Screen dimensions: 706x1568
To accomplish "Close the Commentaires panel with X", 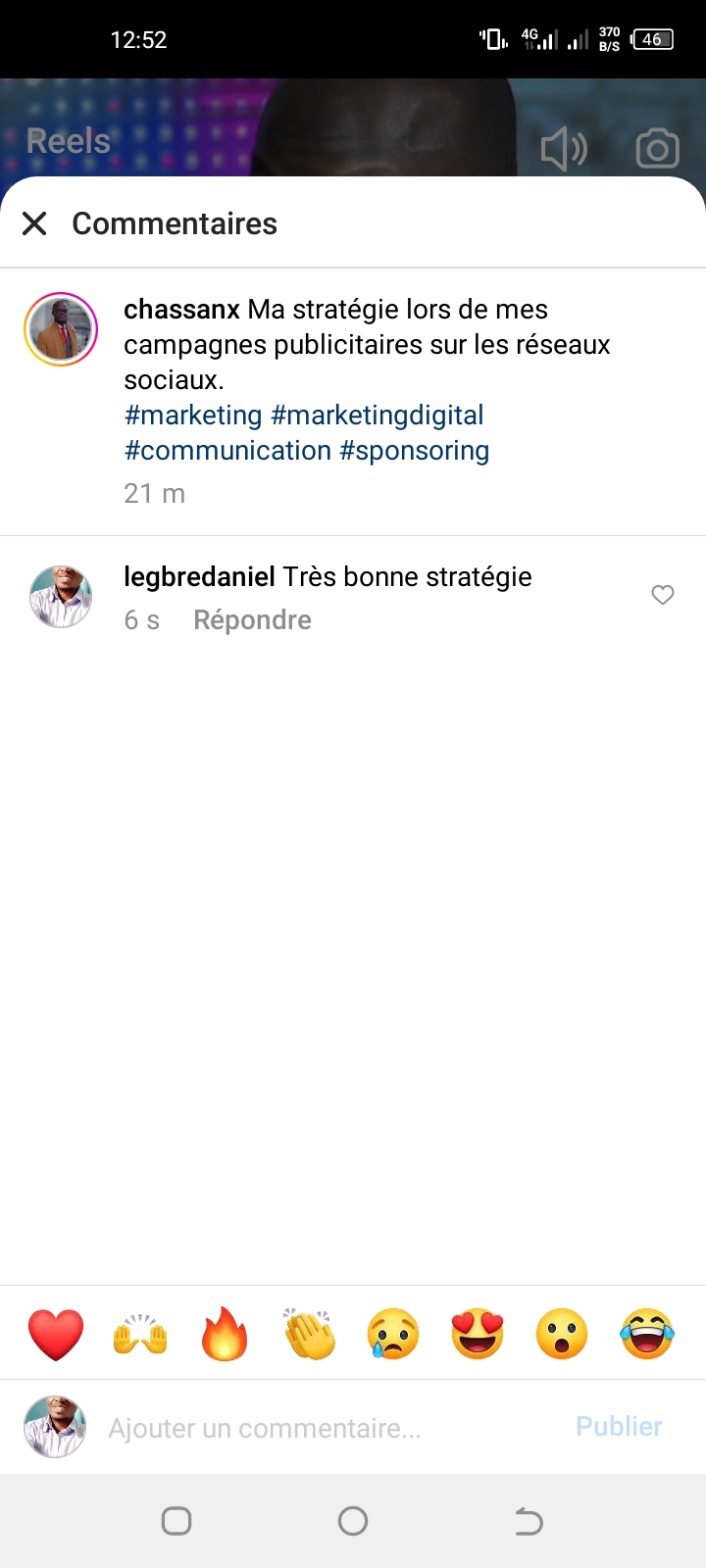I will click(34, 224).
